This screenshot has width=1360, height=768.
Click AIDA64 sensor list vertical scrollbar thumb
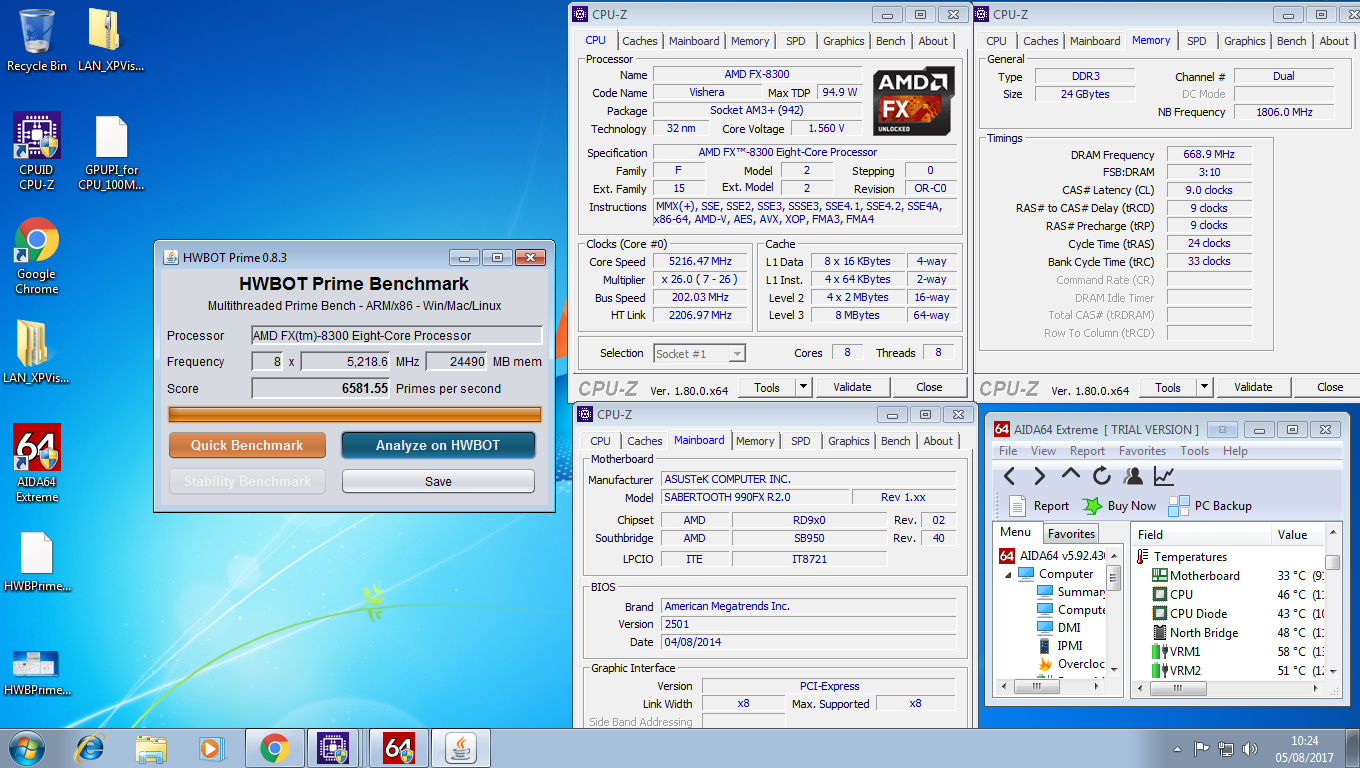coord(1332,562)
